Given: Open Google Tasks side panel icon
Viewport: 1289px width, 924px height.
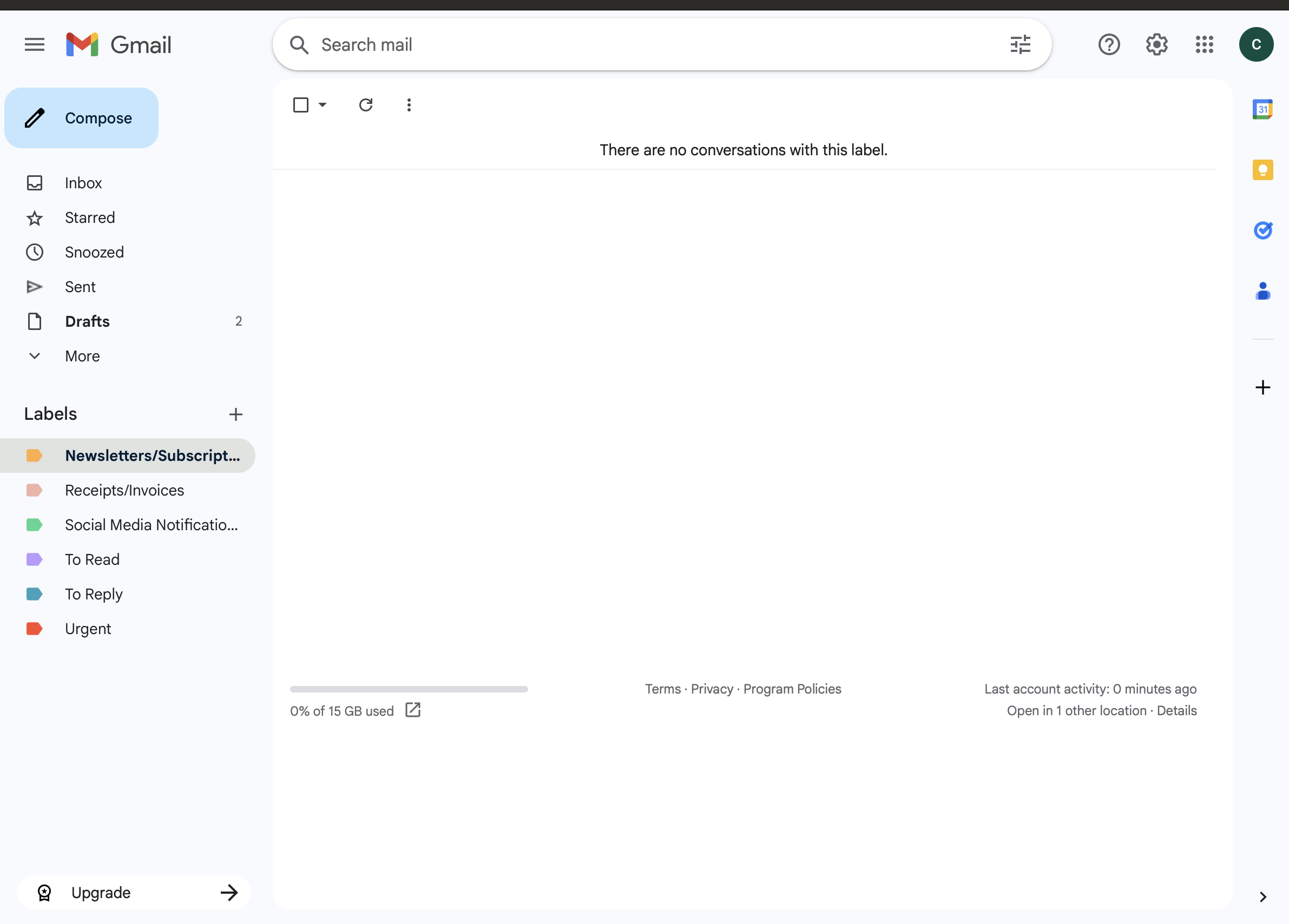Looking at the screenshot, I should coord(1262,230).
